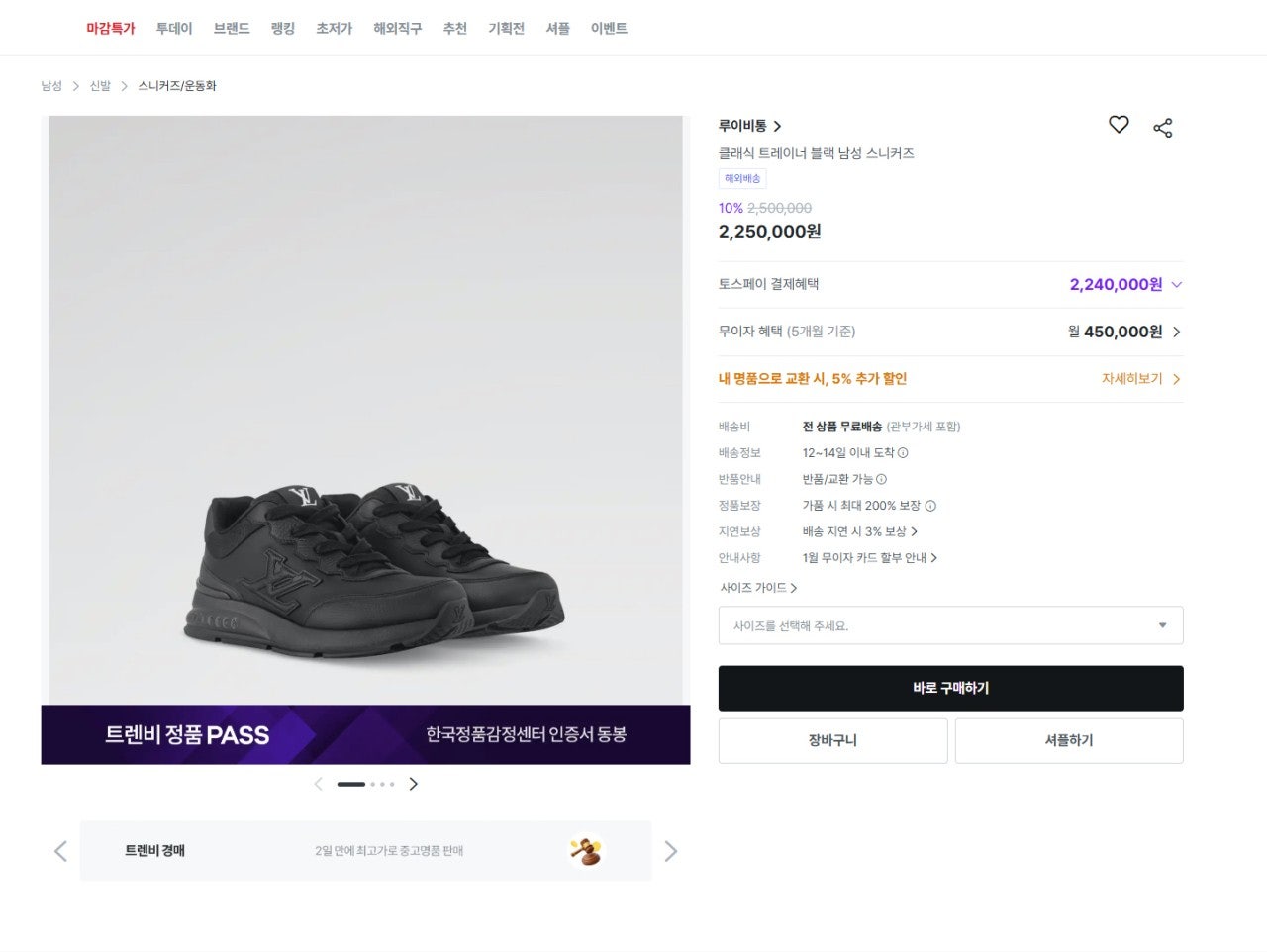
Task: Expand Toss Pay benefit price details
Action: point(1177,285)
